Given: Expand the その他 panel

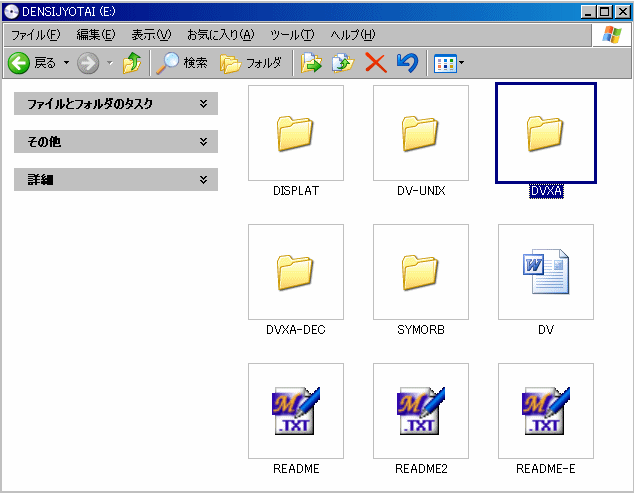Looking at the screenshot, I should tap(116, 142).
